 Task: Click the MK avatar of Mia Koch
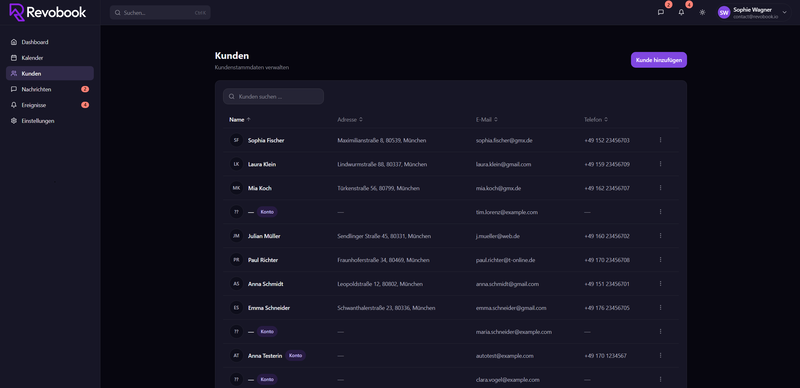[236, 188]
